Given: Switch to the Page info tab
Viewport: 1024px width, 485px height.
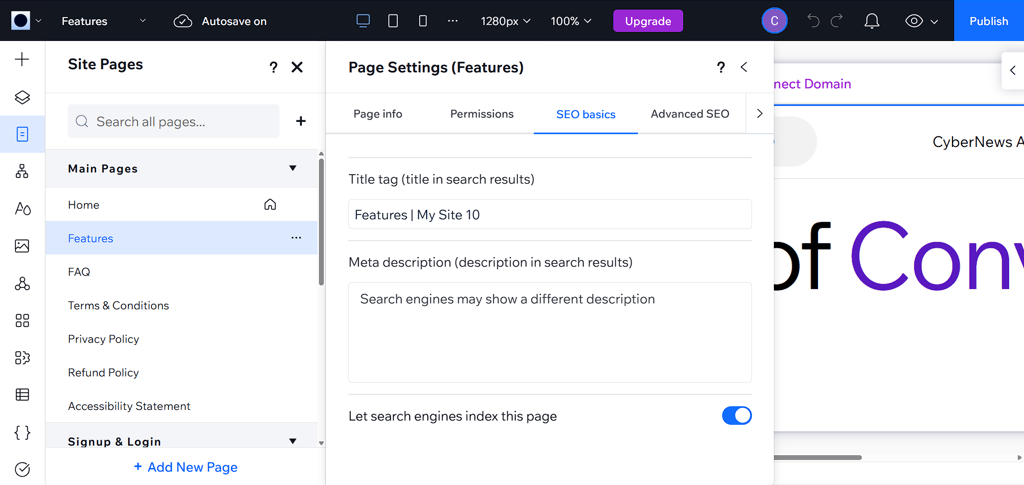Looking at the screenshot, I should point(377,114).
